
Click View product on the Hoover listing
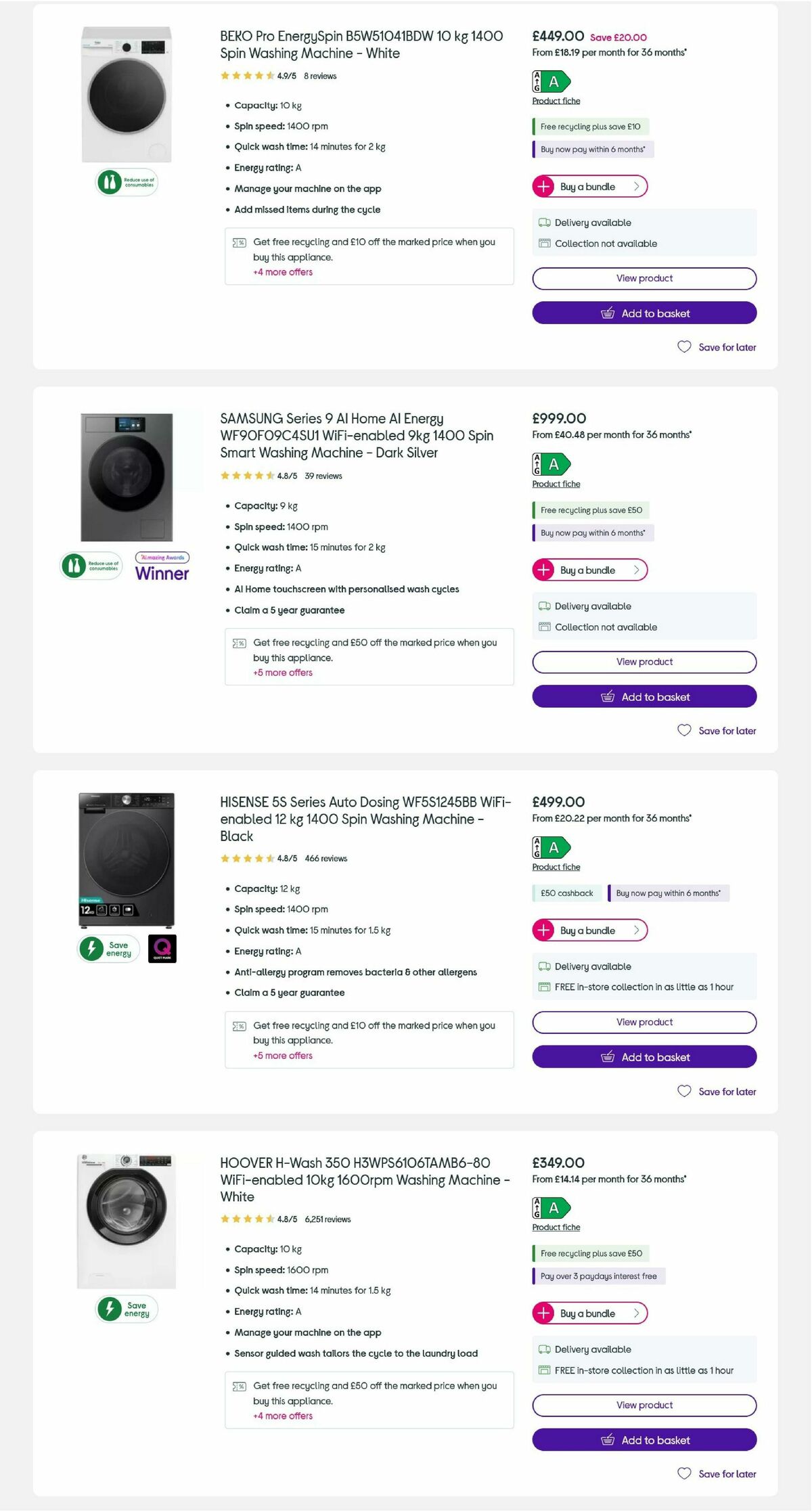644,1405
